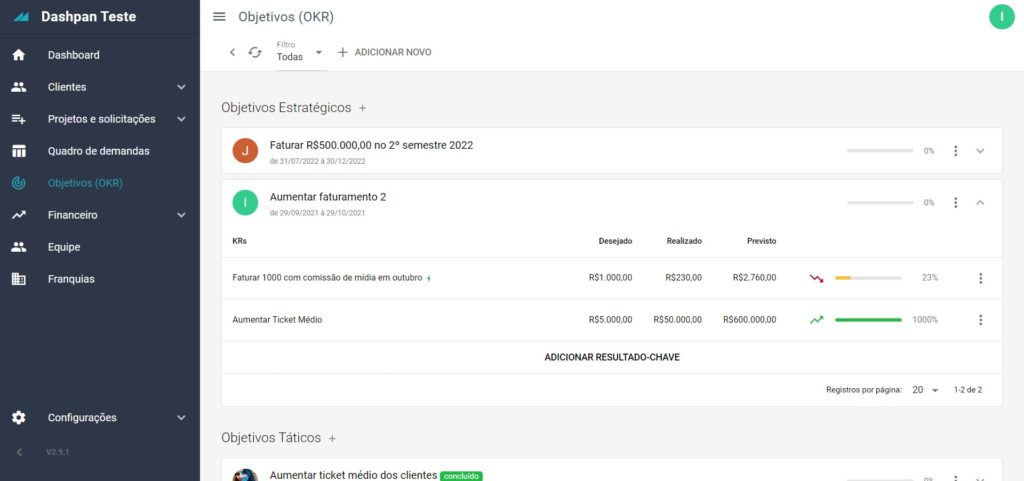Go back with the toolbar arrow

pos(232,52)
